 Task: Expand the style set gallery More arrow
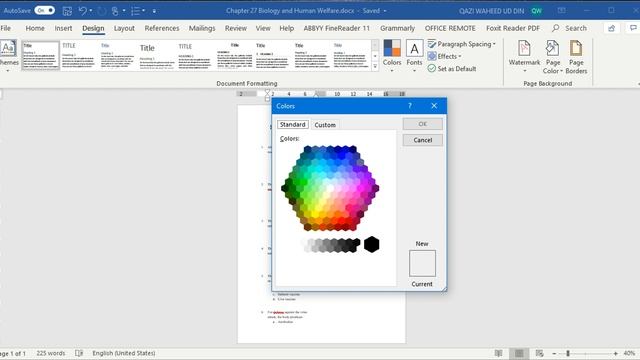click(375, 66)
